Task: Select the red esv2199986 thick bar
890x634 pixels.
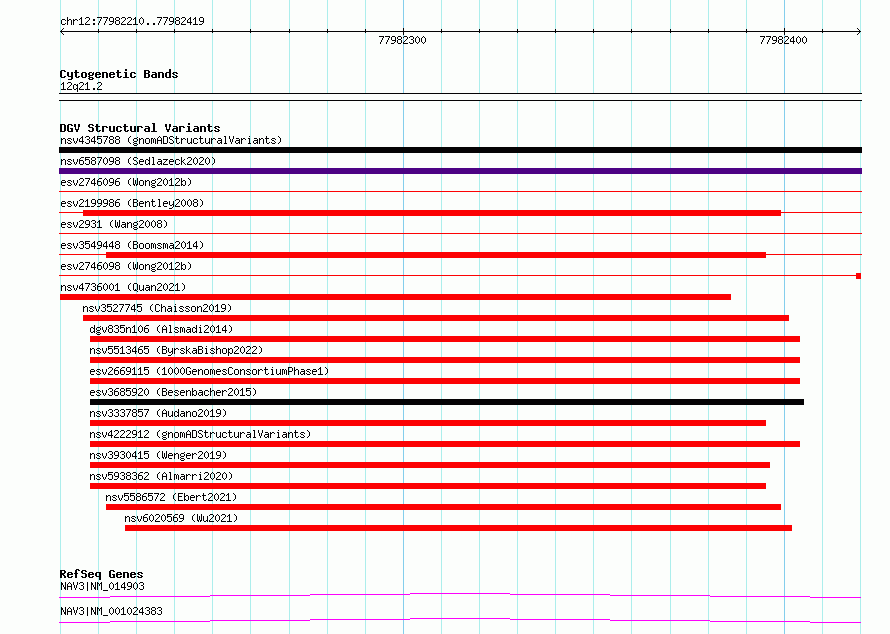Action: (432, 213)
